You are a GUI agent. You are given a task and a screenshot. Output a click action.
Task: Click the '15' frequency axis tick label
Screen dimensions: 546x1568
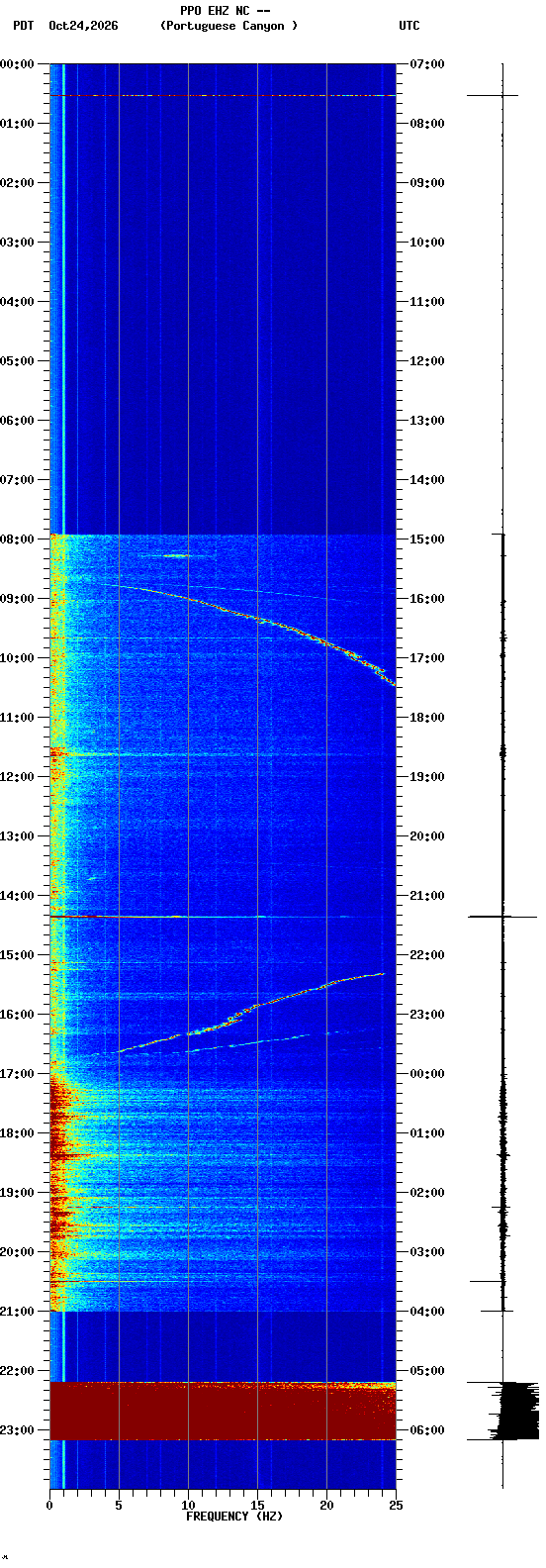point(257,1505)
